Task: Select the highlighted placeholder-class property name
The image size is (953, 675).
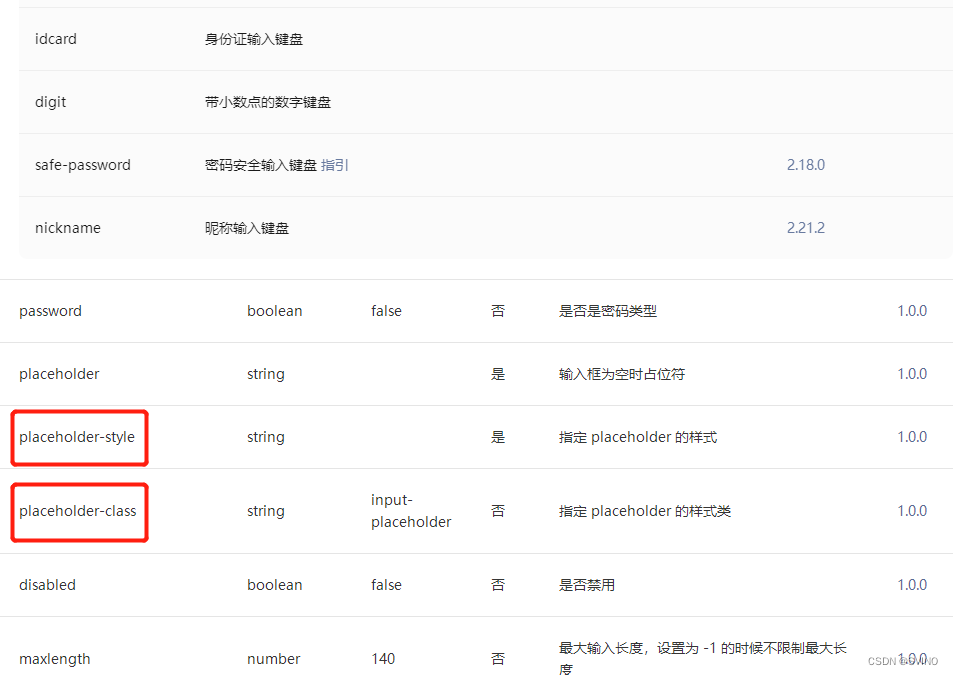Action: [x=77, y=511]
